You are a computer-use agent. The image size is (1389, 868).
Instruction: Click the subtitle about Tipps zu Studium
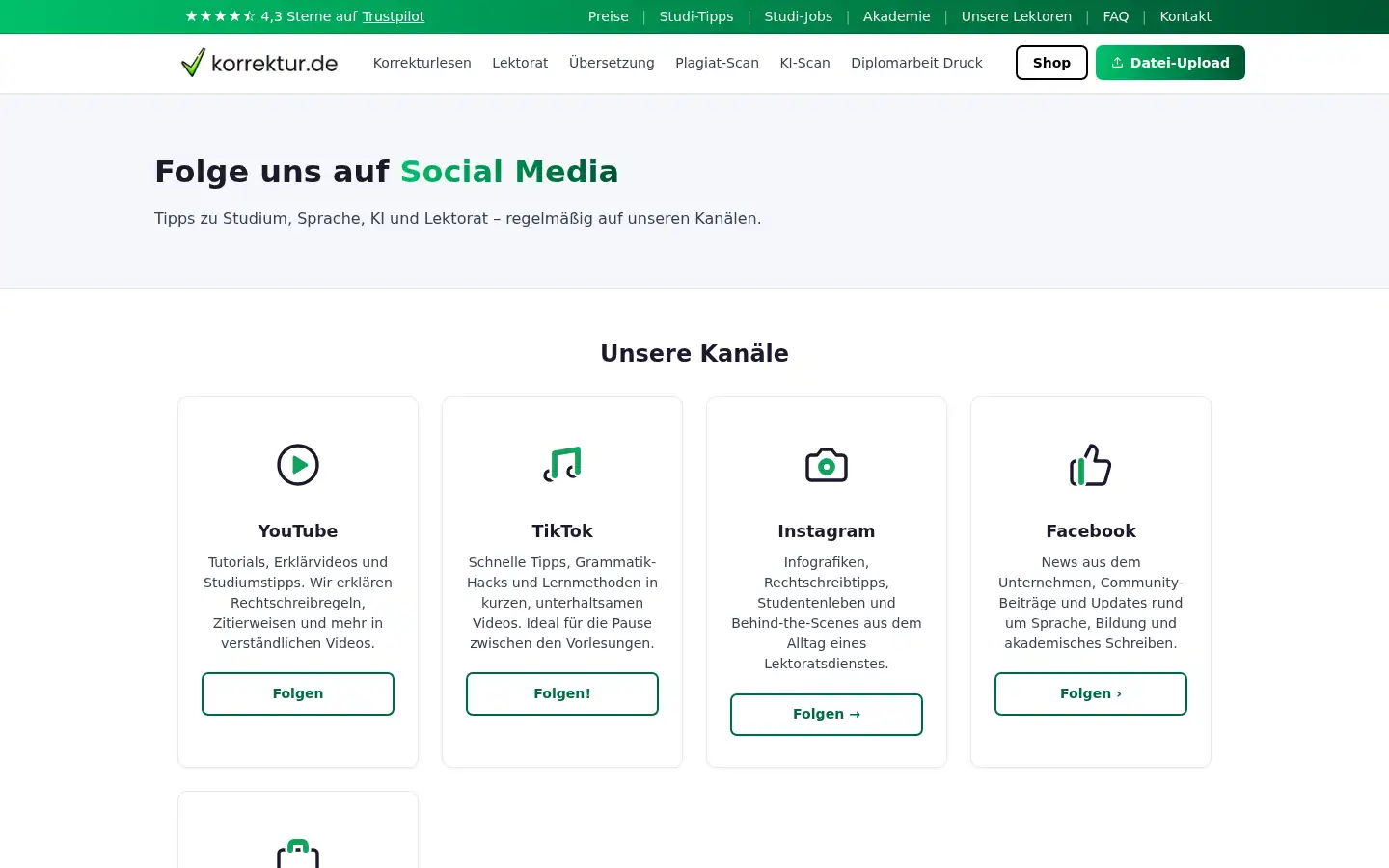point(458,218)
